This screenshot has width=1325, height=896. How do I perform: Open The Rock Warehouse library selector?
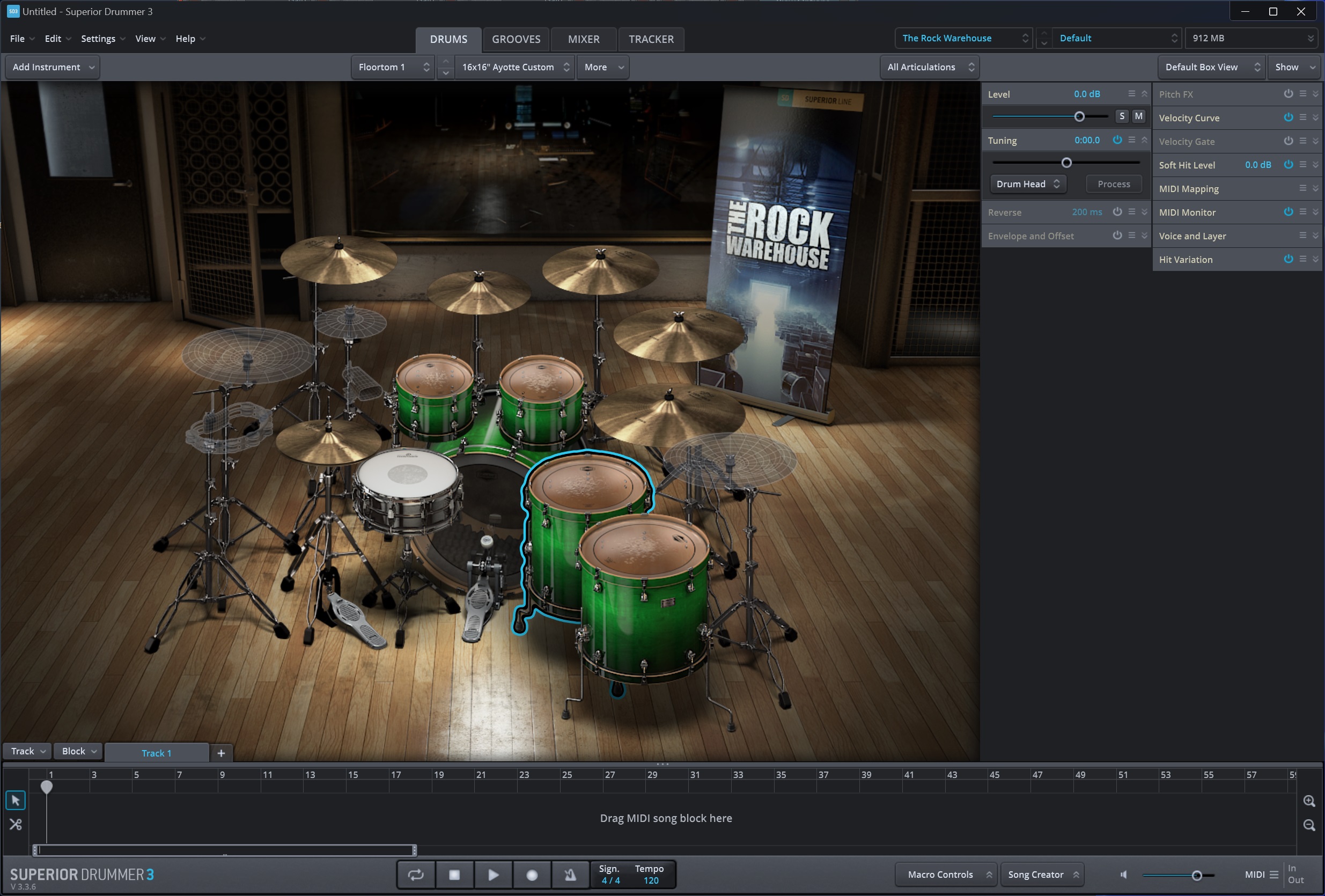[x=963, y=38]
